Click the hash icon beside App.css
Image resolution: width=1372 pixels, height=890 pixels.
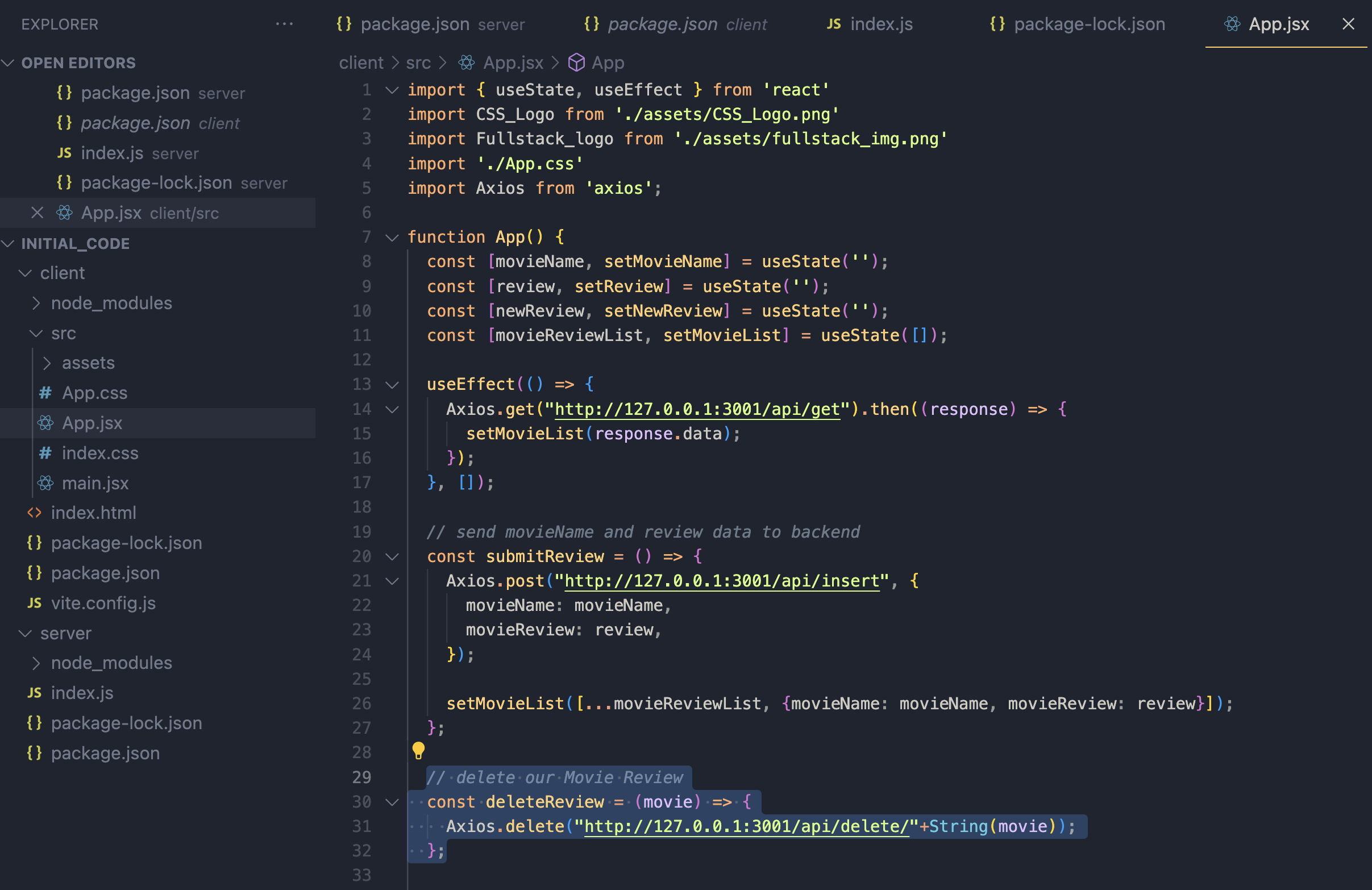click(45, 393)
